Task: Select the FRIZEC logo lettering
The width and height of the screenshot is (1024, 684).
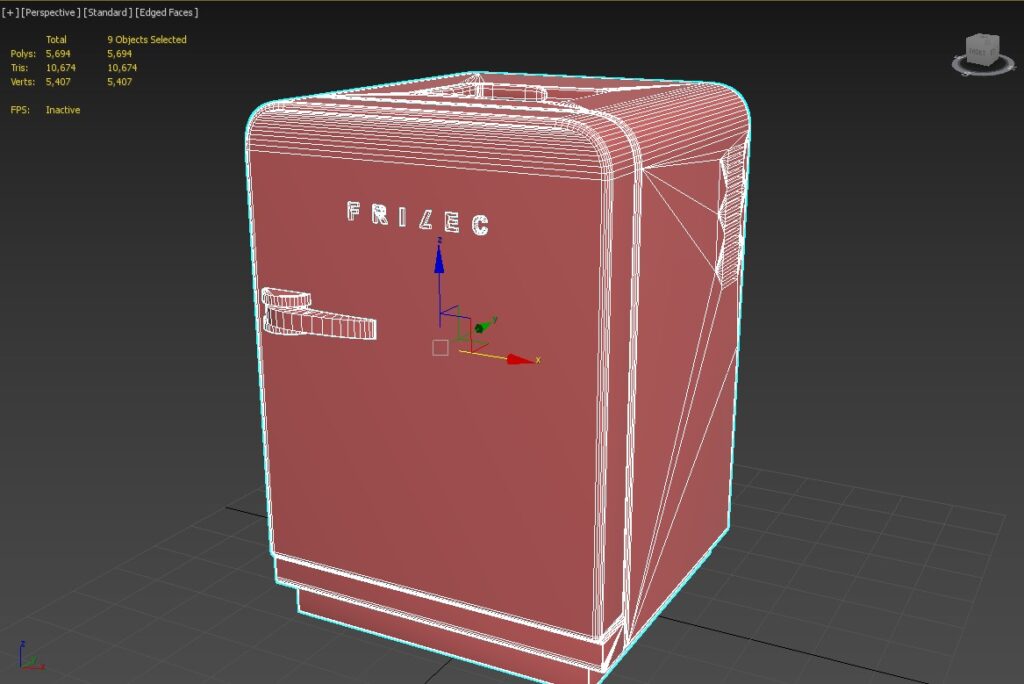Action: click(x=417, y=218)
